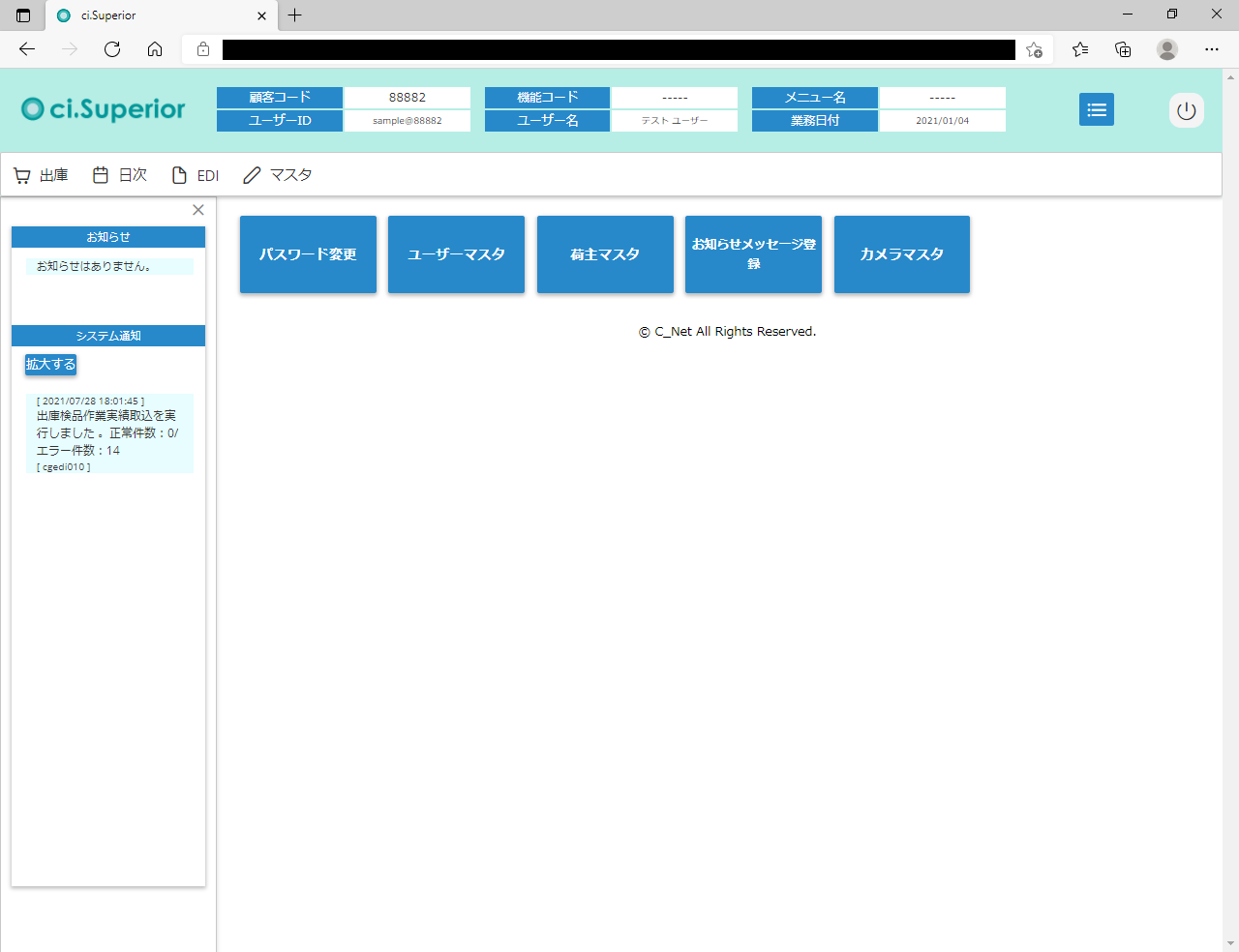Image resolution: width=1239 pixels, height=952 pixels.
Task: Open the browser profile avatar
Action: (1167, 49)
